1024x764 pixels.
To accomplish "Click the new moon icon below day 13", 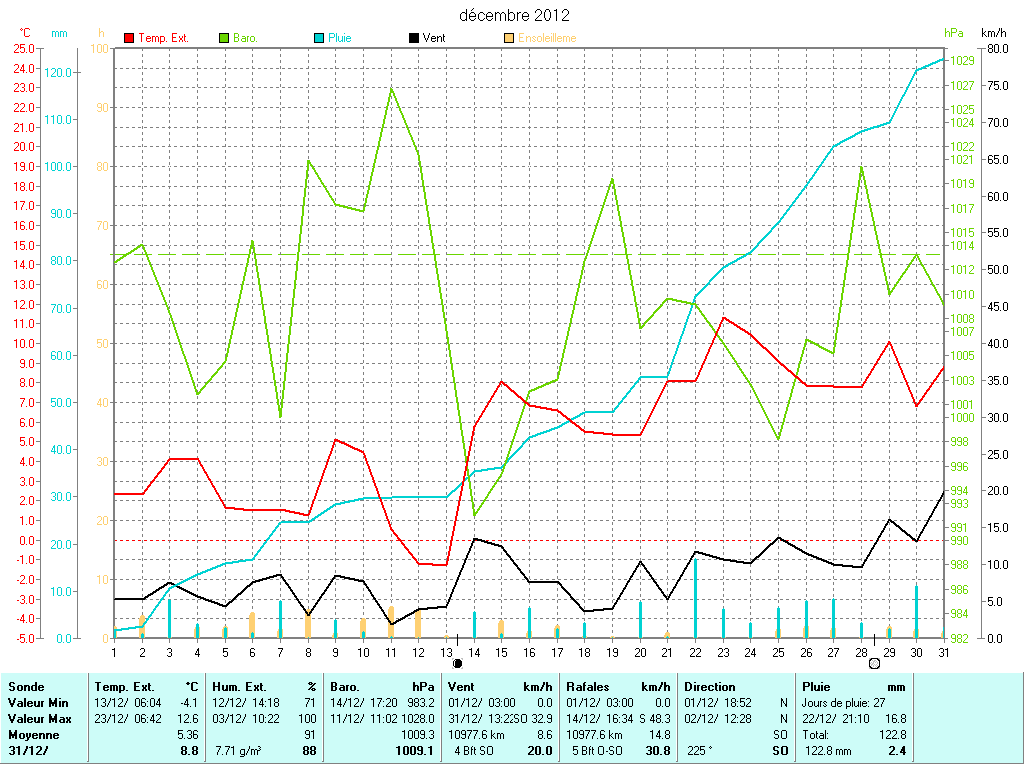I will click(x=457, y=662).
